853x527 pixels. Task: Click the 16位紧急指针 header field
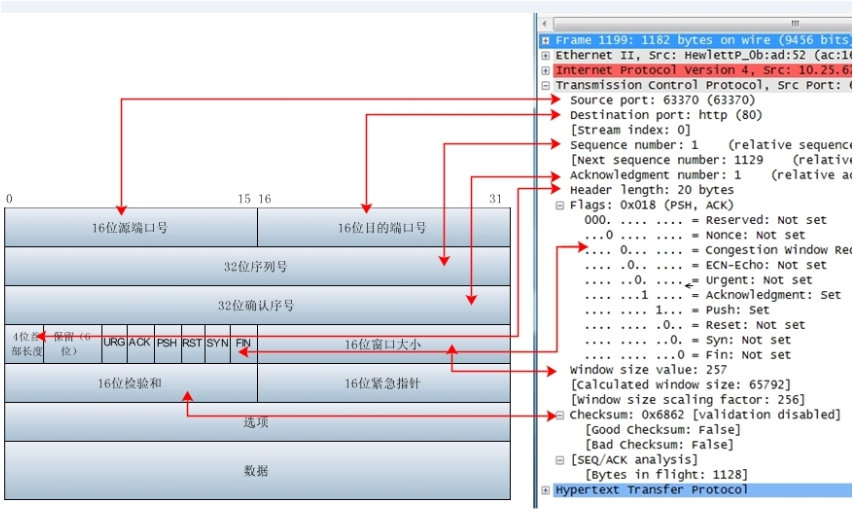pyautogui.click(x=384, y=383)
